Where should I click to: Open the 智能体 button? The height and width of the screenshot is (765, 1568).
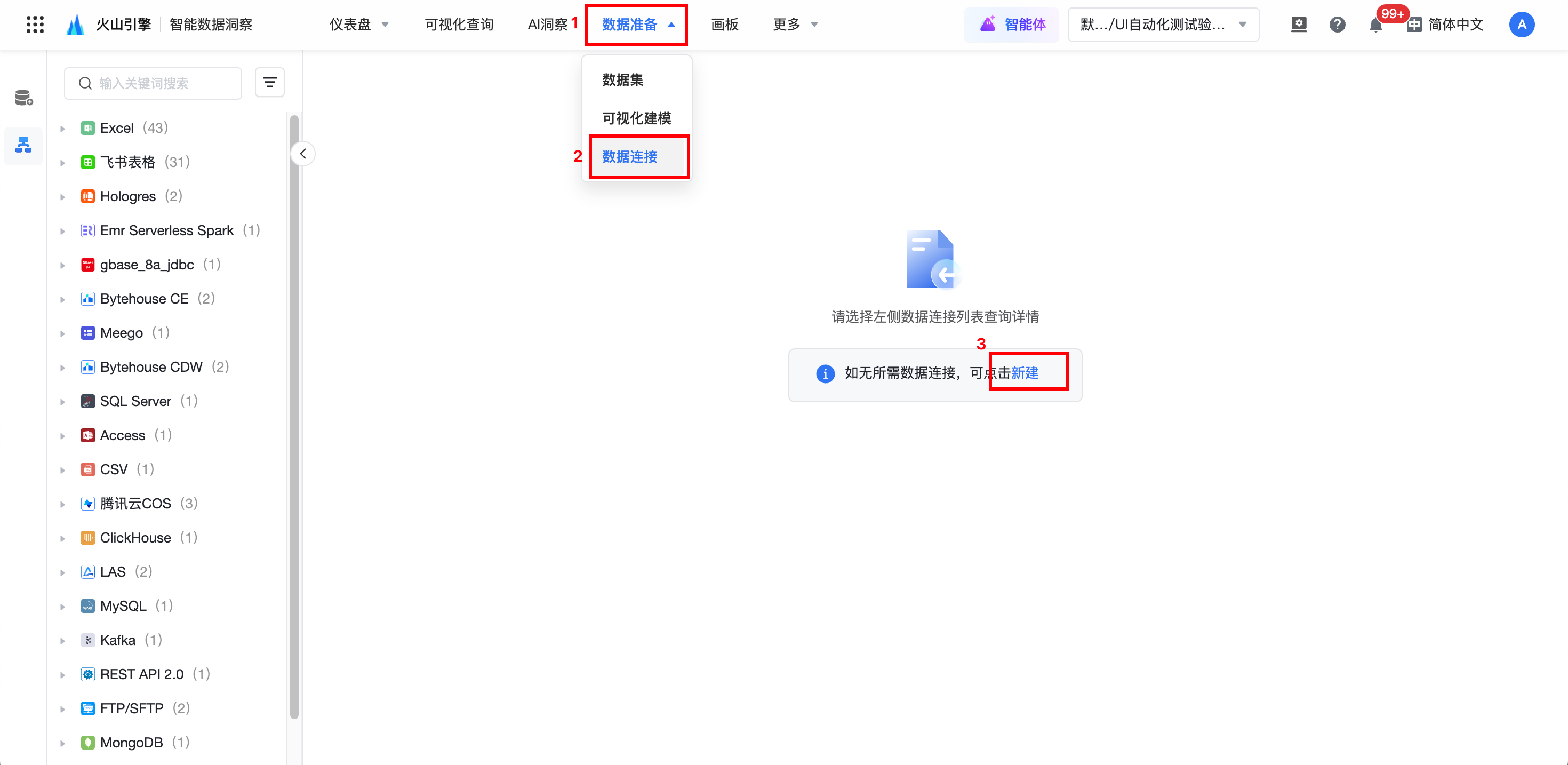coord(1012,25)
